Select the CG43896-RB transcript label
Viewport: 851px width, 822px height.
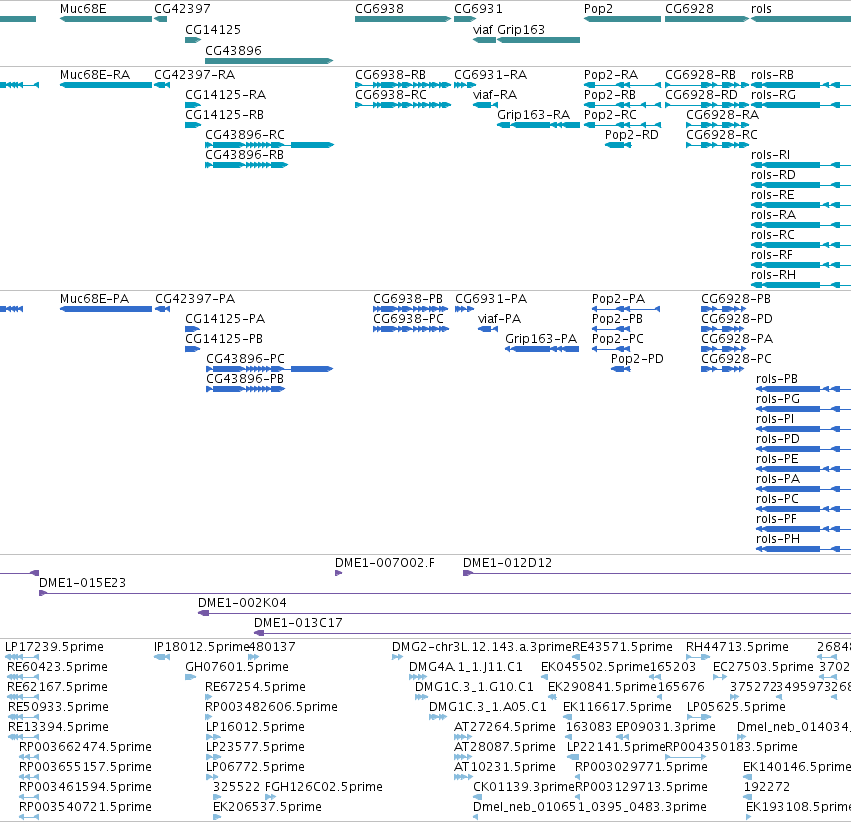click(x=245, y=155)
